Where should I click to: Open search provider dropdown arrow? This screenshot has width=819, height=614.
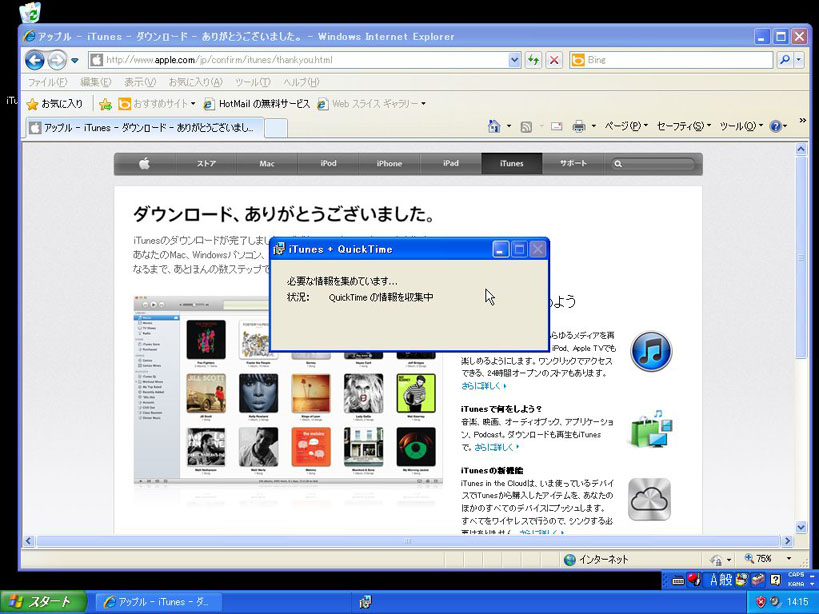(798, 60)
